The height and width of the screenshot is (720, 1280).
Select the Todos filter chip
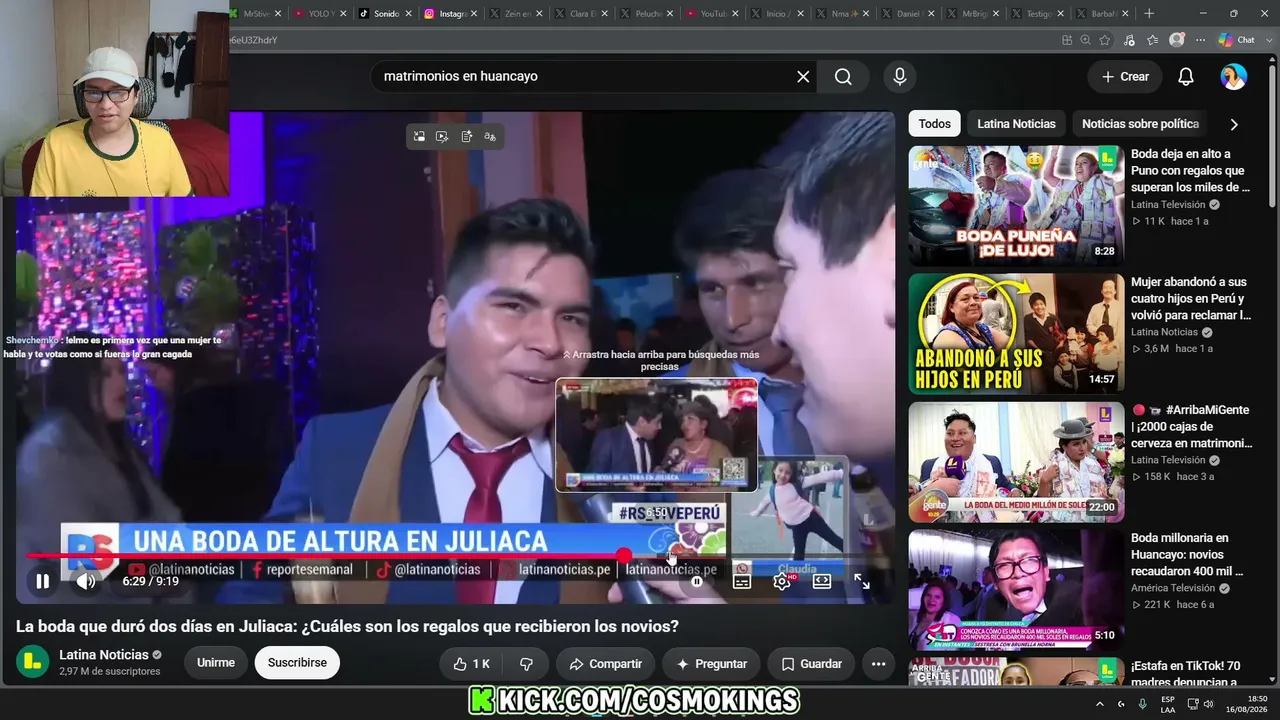point(934,124)
